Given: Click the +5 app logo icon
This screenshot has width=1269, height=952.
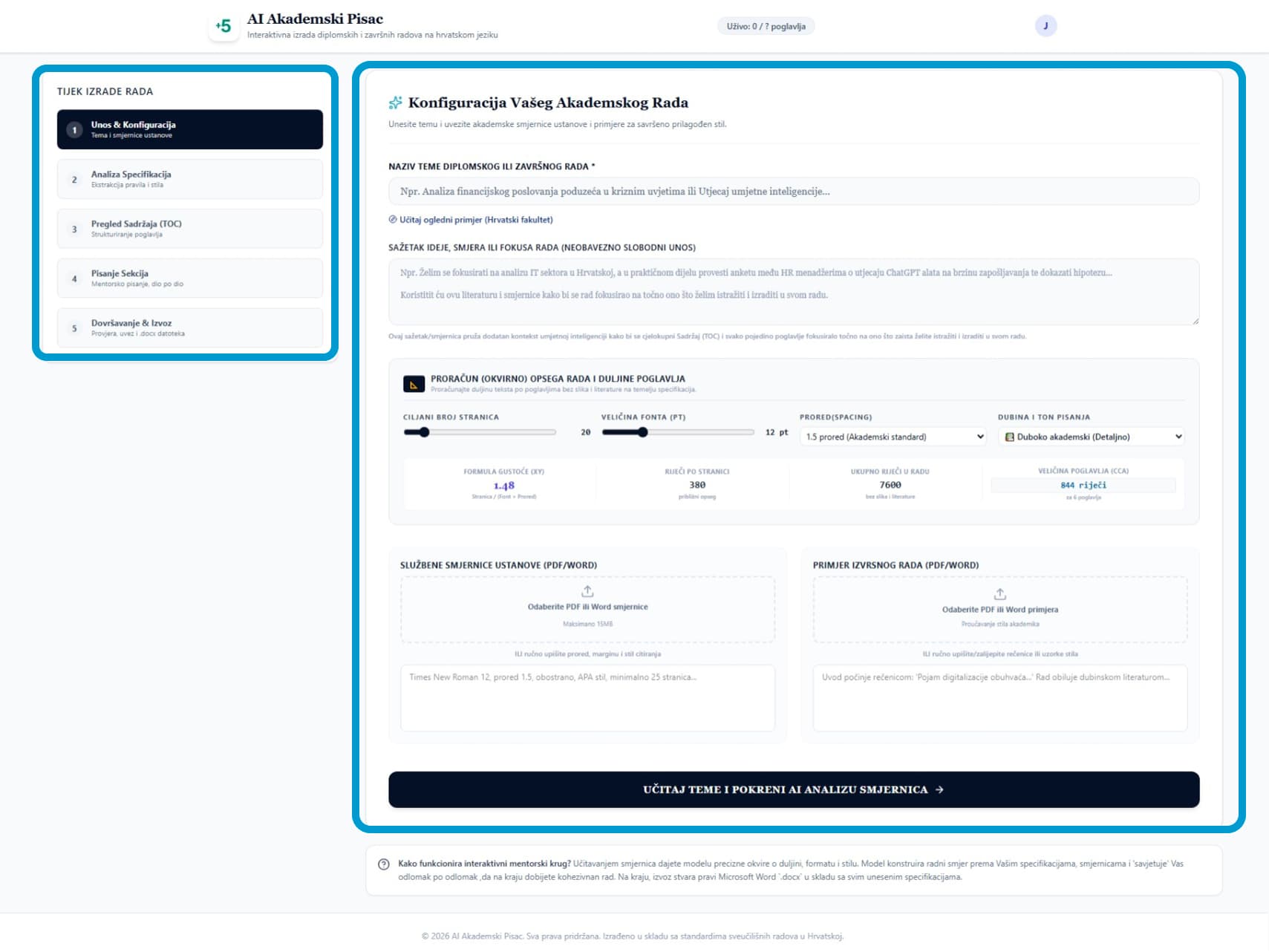Looking at the screenshot, I should 224,26.
